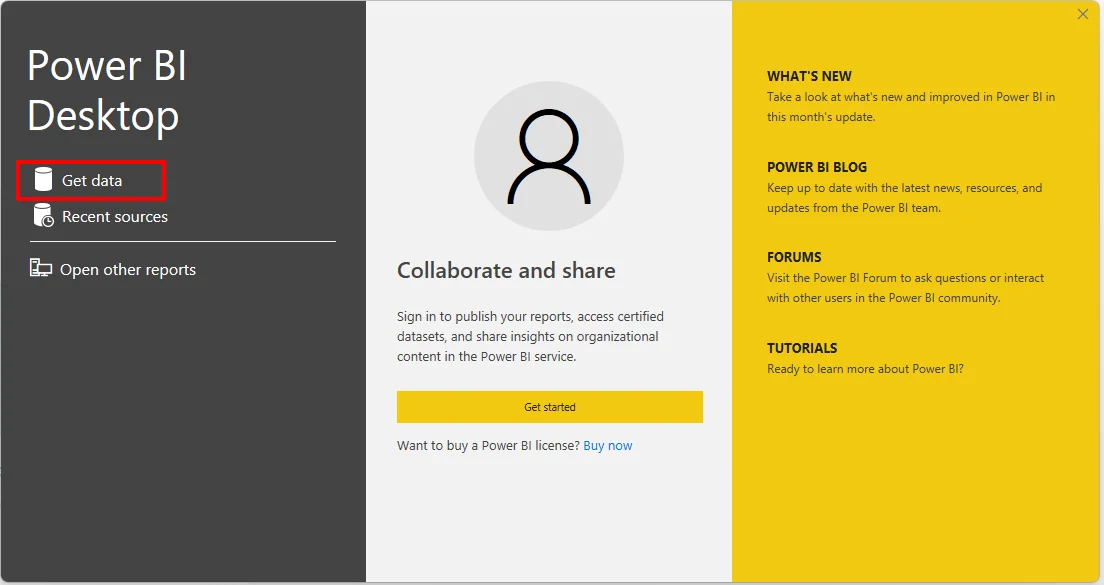The height and width of the screenshot is (585, 1104).
Task: Click the Collaborate and share heading
Action: [x=506, y=270]
